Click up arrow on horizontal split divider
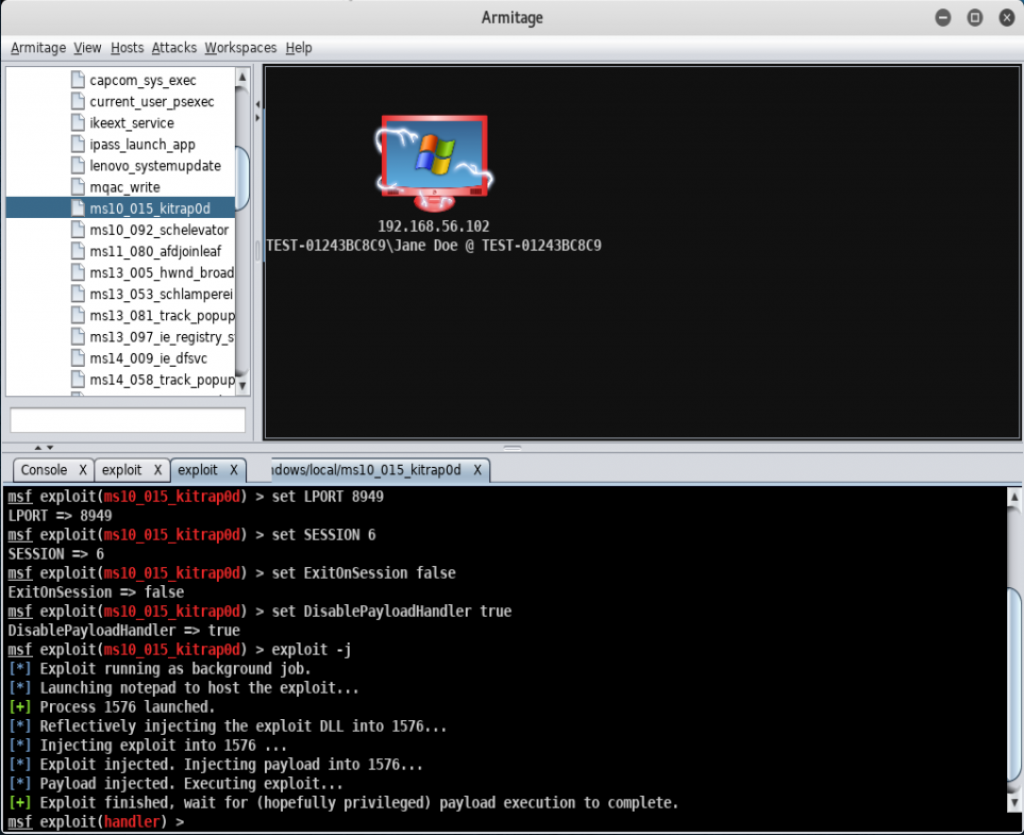The image size is (1024, 835). [x=38, y=448]
